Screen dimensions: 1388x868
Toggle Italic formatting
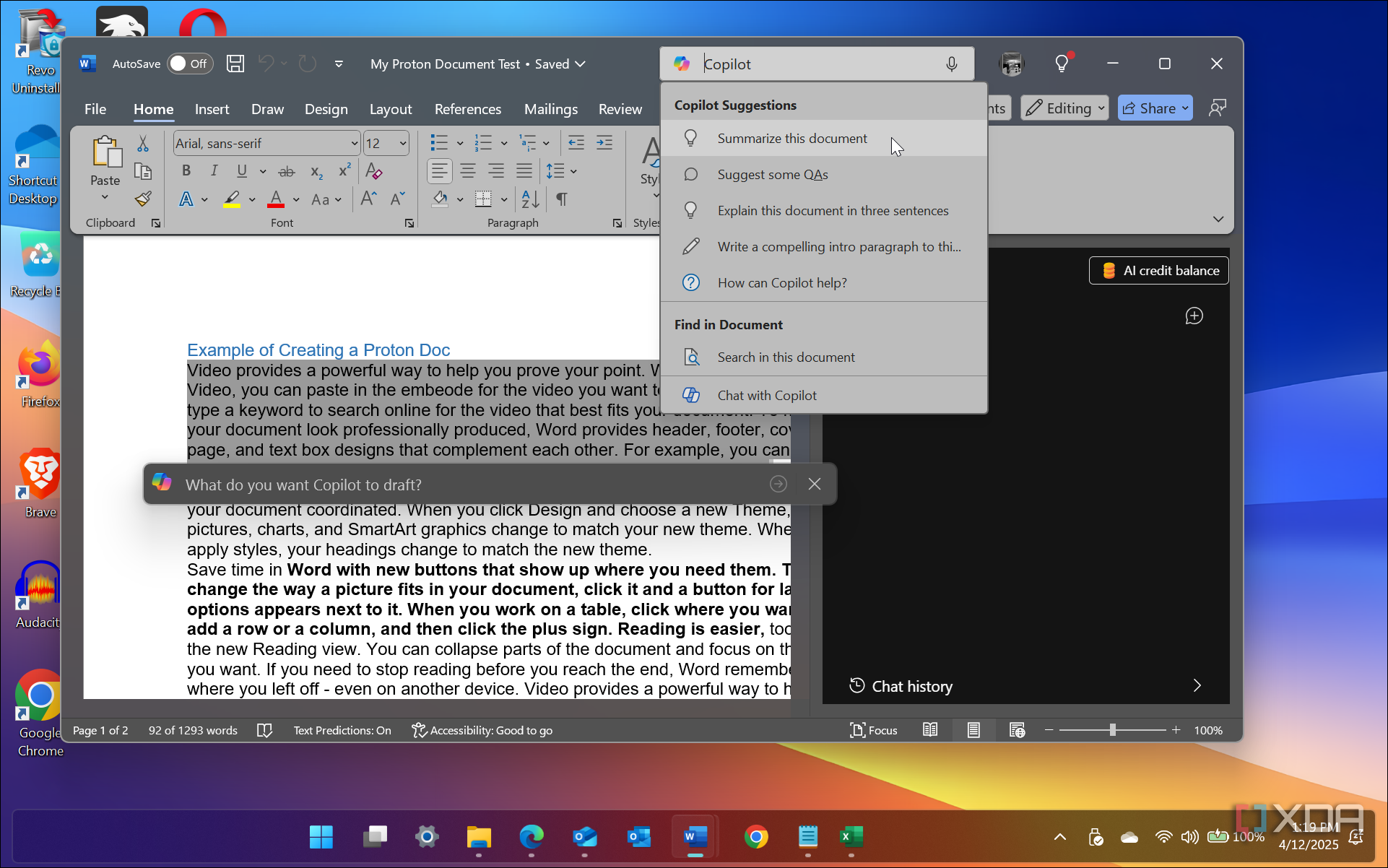point(214,171)
